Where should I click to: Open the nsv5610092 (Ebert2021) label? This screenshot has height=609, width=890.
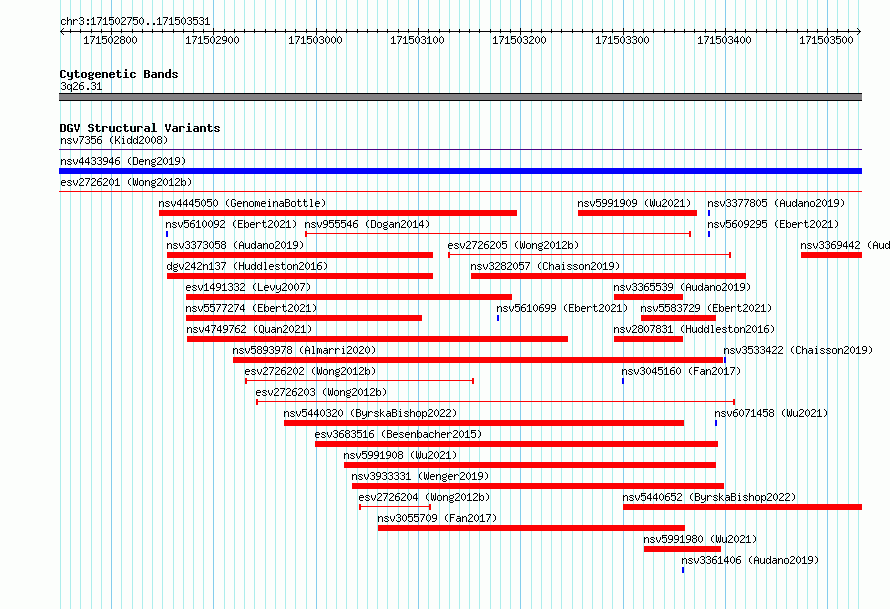232,224
